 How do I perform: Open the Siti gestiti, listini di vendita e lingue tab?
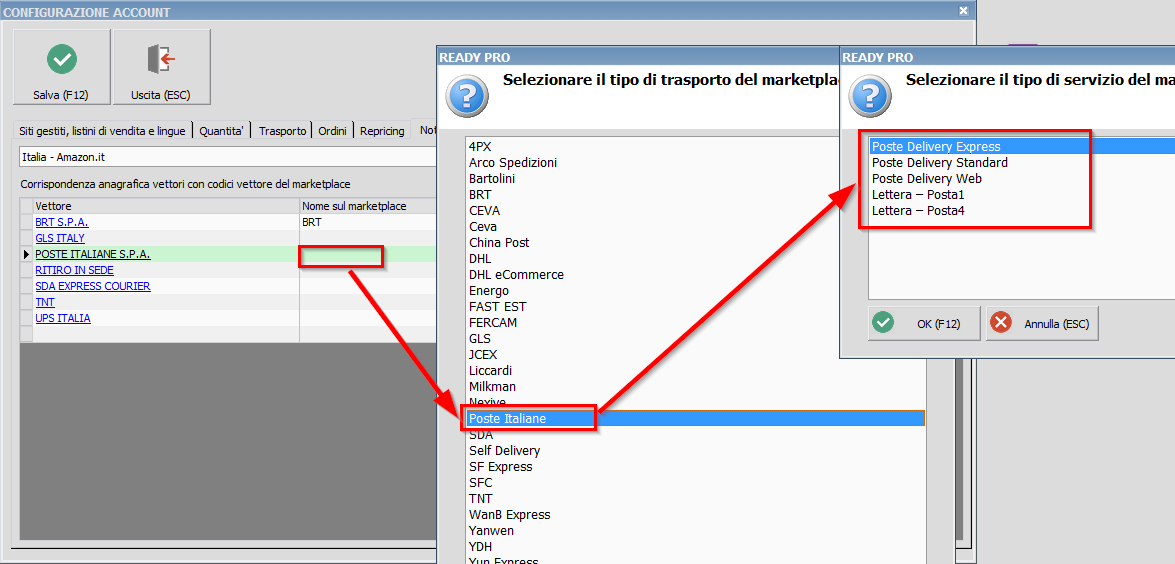[103, 130]
